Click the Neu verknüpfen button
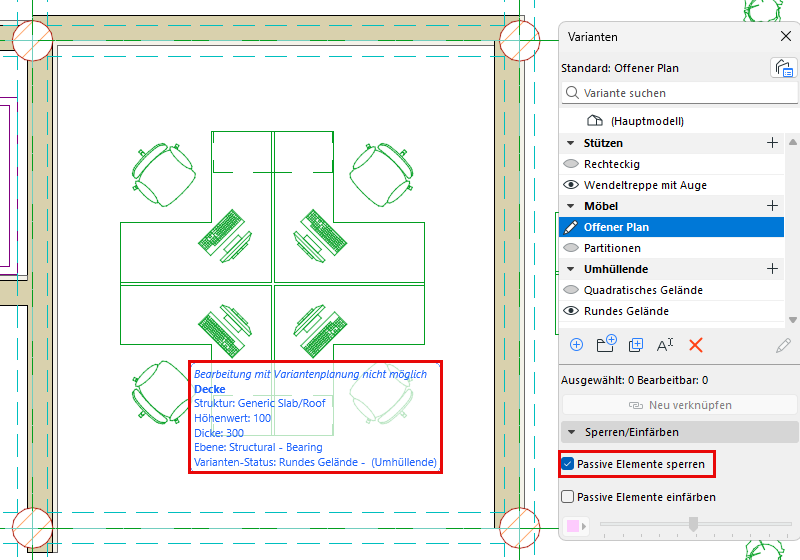Screen dimensions: 800x560 pyautogui.click(x=680, y=405)
